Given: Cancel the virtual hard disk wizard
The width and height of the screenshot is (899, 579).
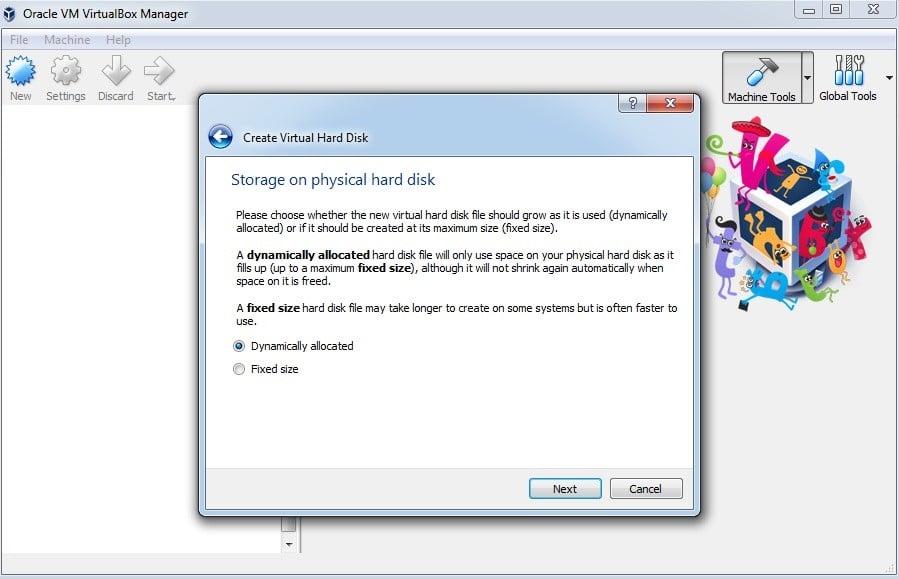Looking at the screenshot, I should (x=646, y=489).
